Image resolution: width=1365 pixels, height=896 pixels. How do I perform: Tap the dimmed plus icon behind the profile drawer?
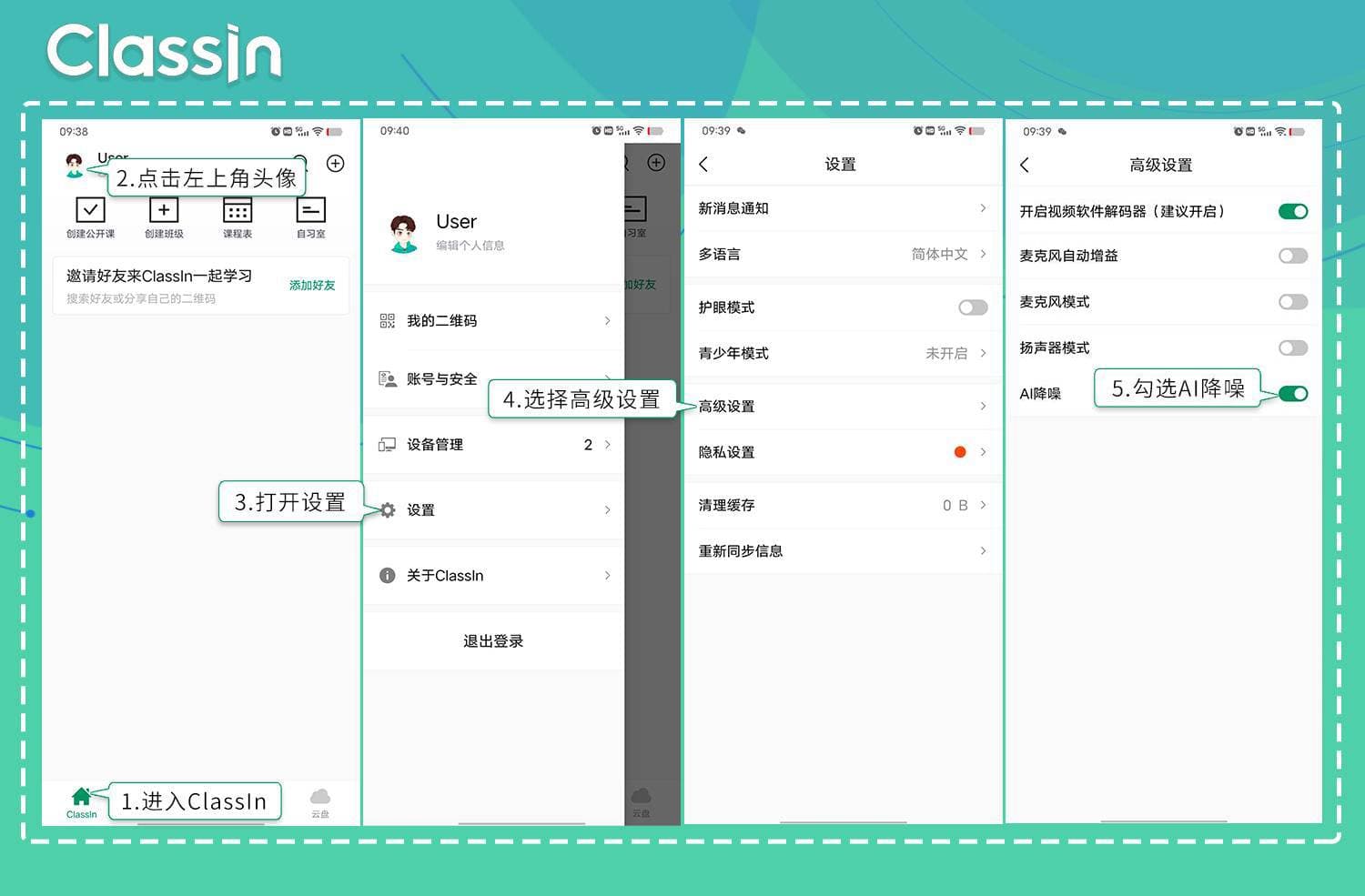click(656, 163)
